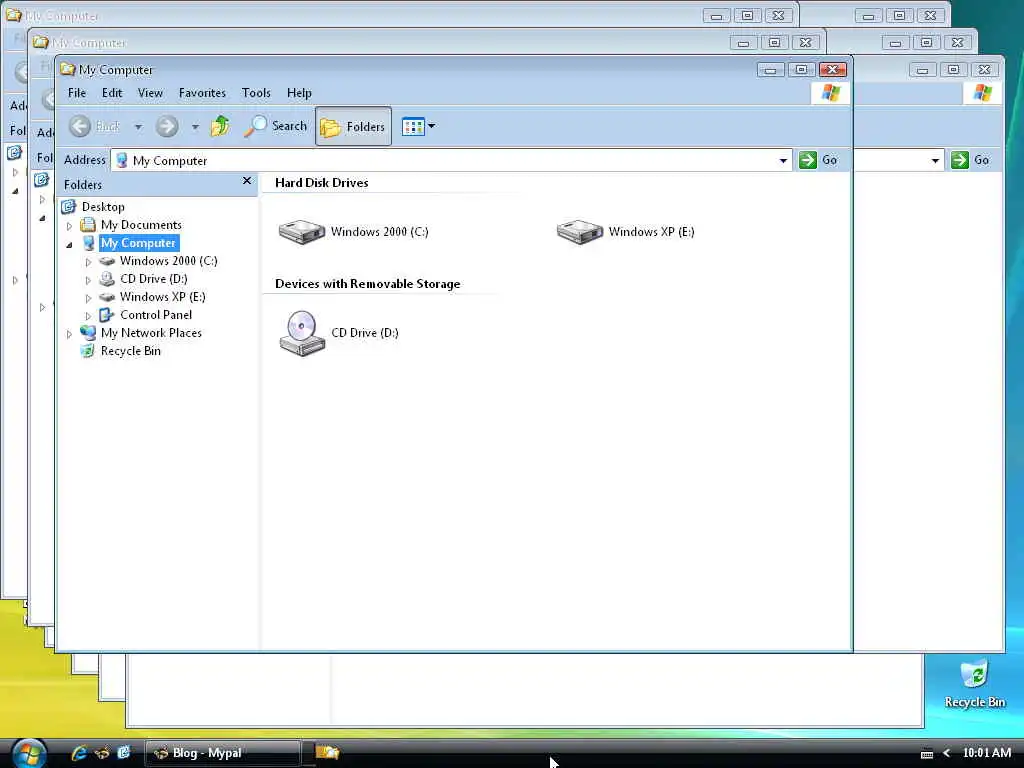This screenshot has width=1024, height=768.
Task: Expand CD Drive (D:) tree node
Action: click(x=88, y=280)
